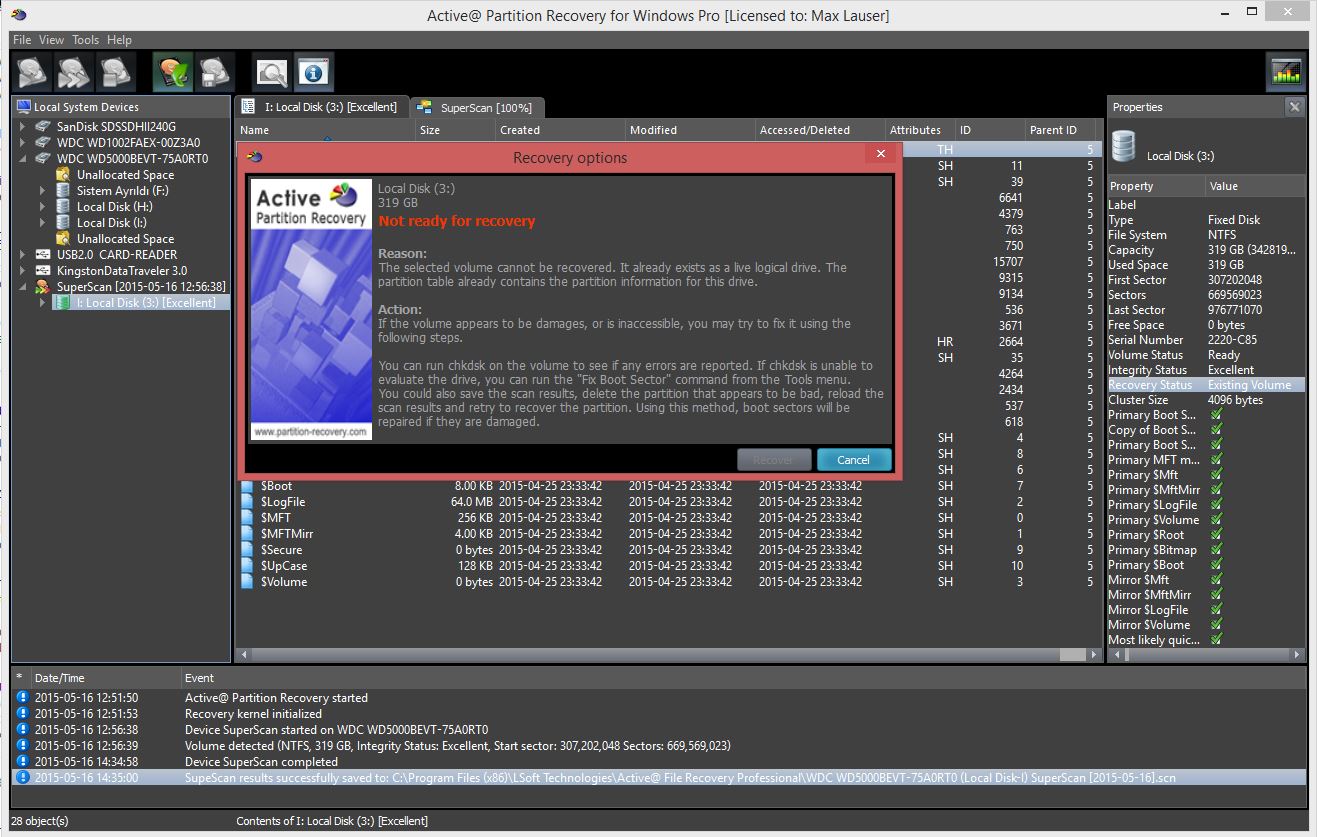This screenshot has width=1317, height=837.
Task: Expand the Sistem Ayrıldı (F:) node
Action: [43, 191]
